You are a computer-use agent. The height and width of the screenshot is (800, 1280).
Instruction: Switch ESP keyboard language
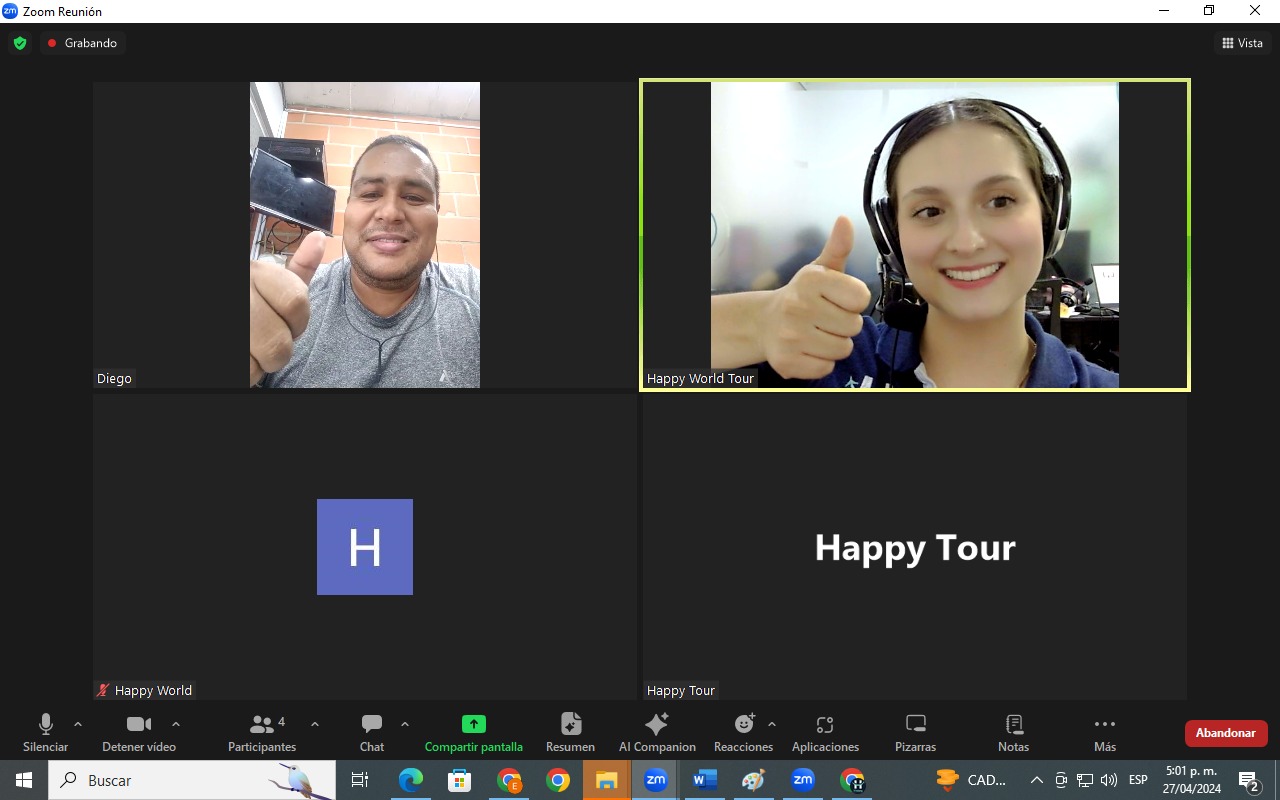[x=1138, y=780]
